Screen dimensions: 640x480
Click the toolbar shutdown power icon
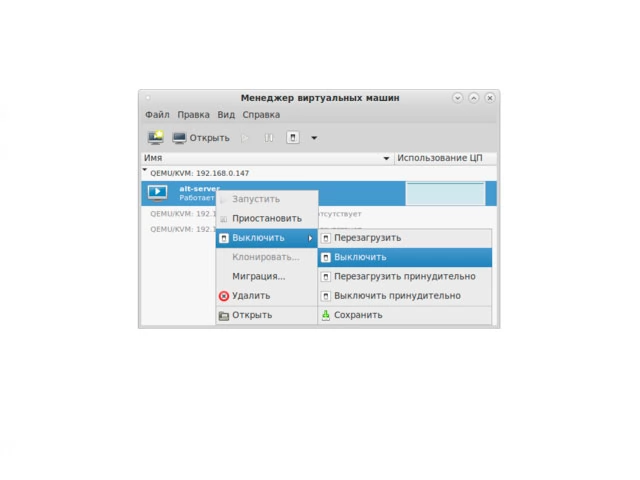(x=293, y=138)
